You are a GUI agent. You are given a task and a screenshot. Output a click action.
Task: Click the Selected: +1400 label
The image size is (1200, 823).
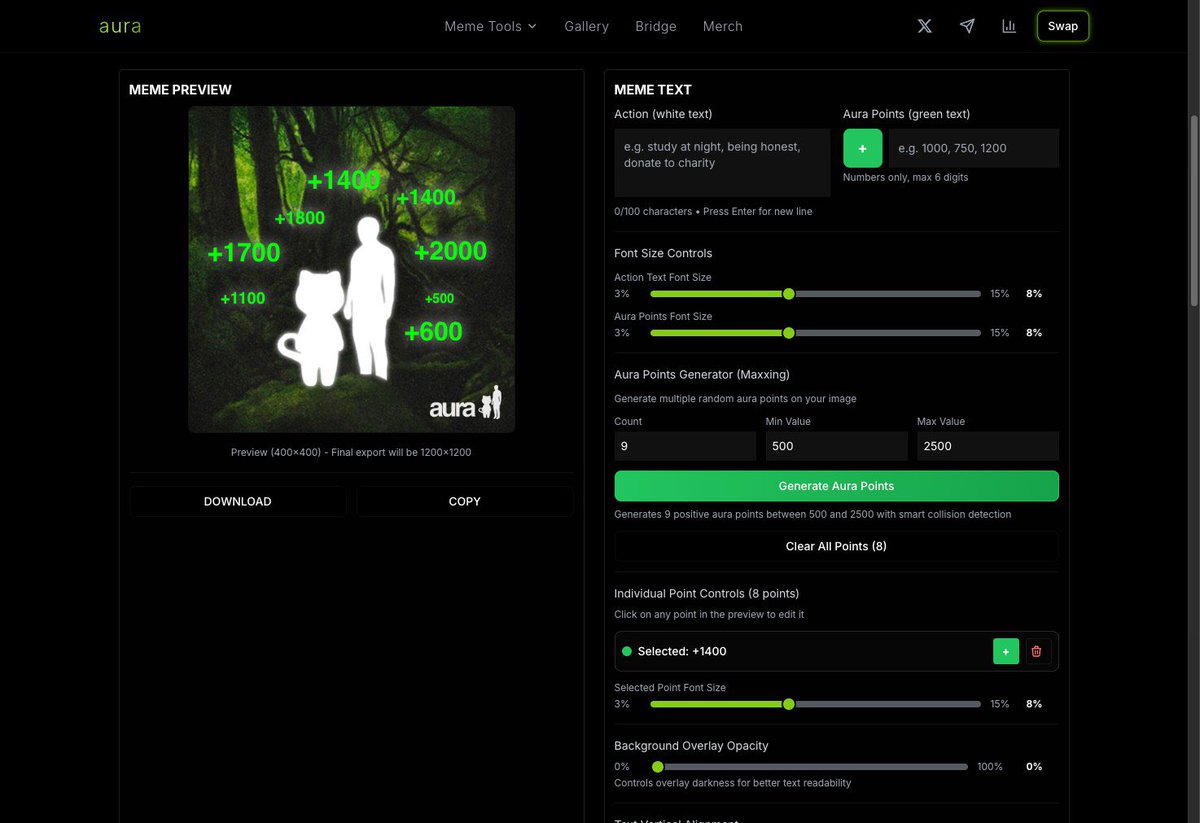tap(682, 651)
